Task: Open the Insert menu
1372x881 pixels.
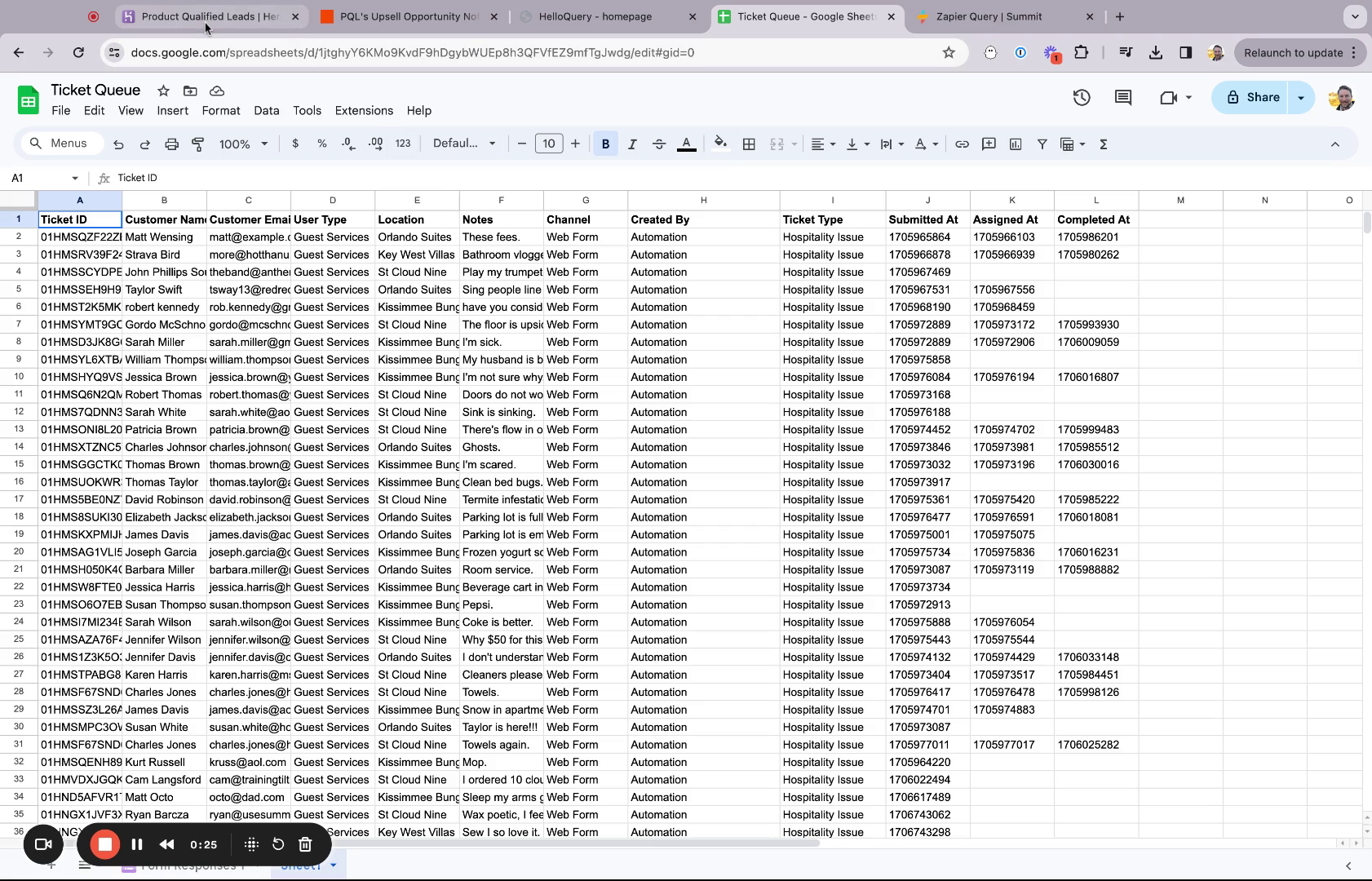Action: coord(172,110)
